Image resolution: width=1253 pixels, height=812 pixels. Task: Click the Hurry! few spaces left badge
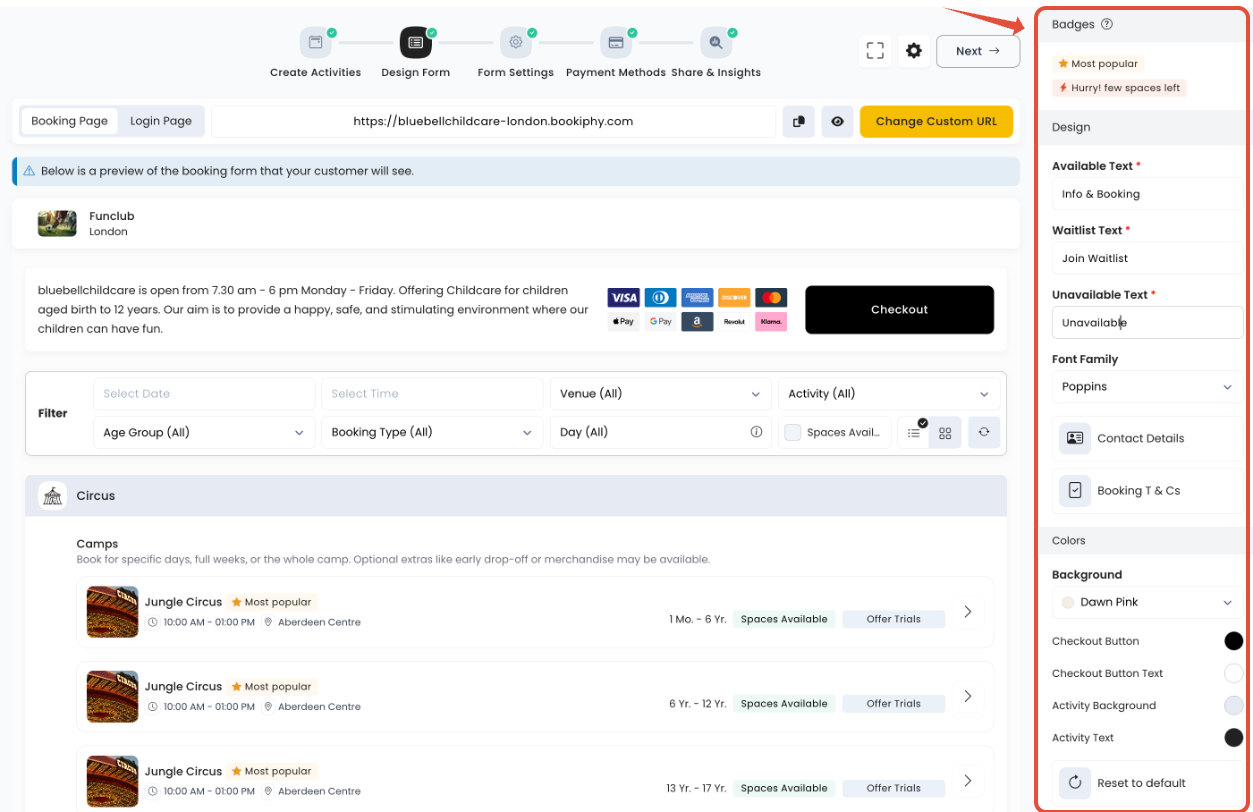1120,88
